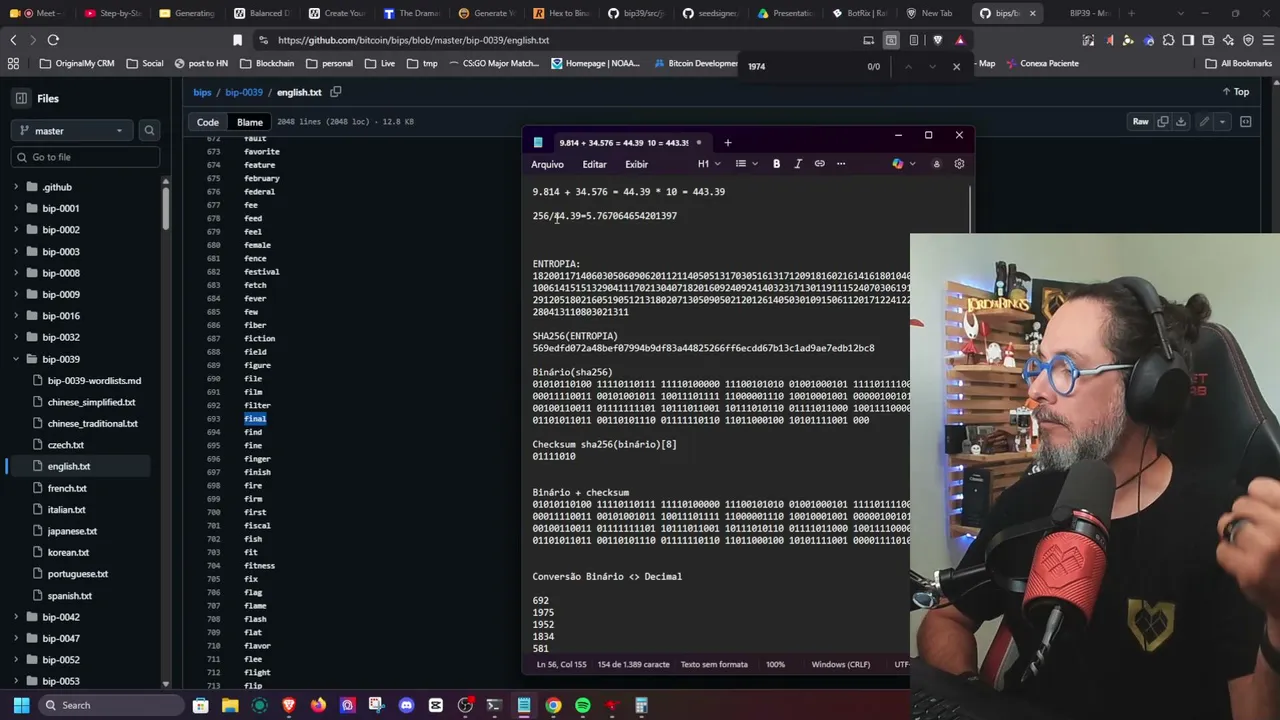This screenshot has width=1280, height=720.
Task: Open spanish.txt in the file tree
Action: point(70,596)
